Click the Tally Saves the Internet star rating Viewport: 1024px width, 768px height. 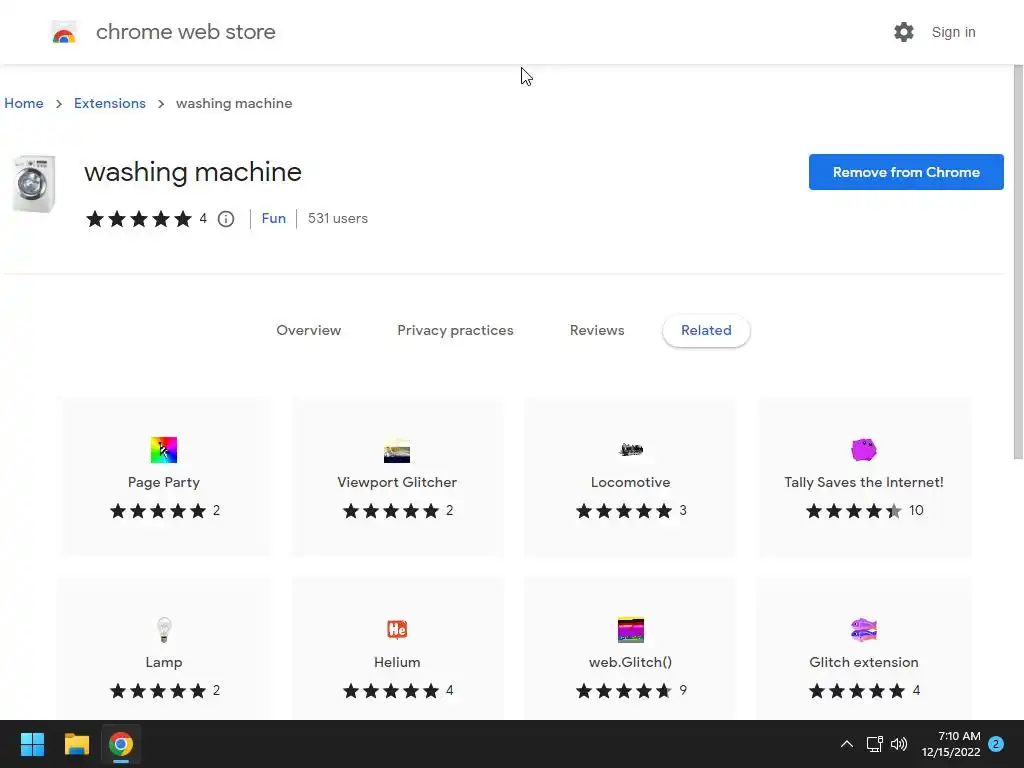coord(854,511)
